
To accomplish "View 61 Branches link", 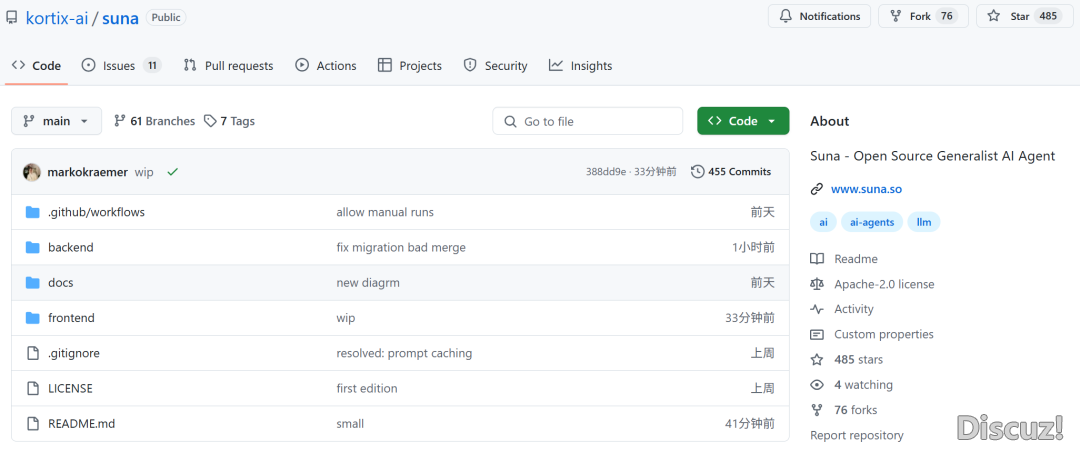I will click(x=155, y=121).
